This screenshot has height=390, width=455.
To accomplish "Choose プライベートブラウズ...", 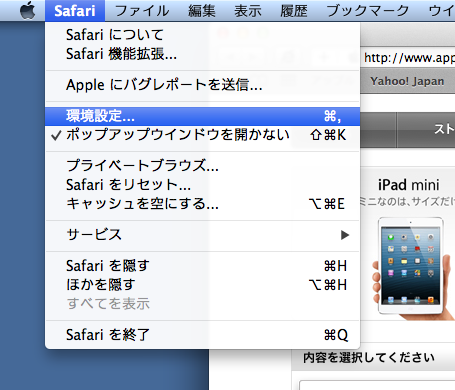I will tap(203, 165).
